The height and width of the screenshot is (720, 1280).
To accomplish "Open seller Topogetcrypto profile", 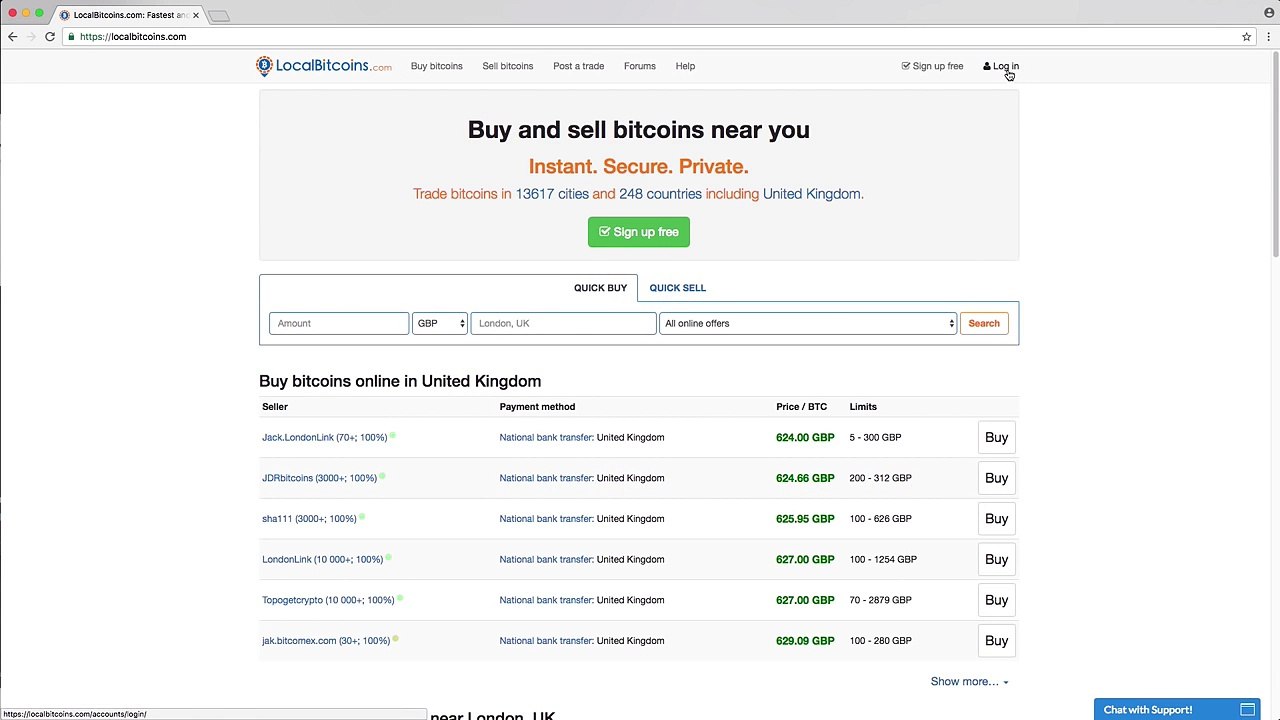I will coord(328,600).
